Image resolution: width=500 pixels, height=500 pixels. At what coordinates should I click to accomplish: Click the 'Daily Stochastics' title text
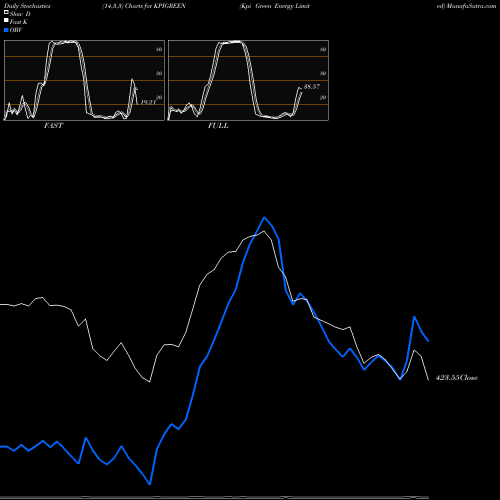(27, 6)
